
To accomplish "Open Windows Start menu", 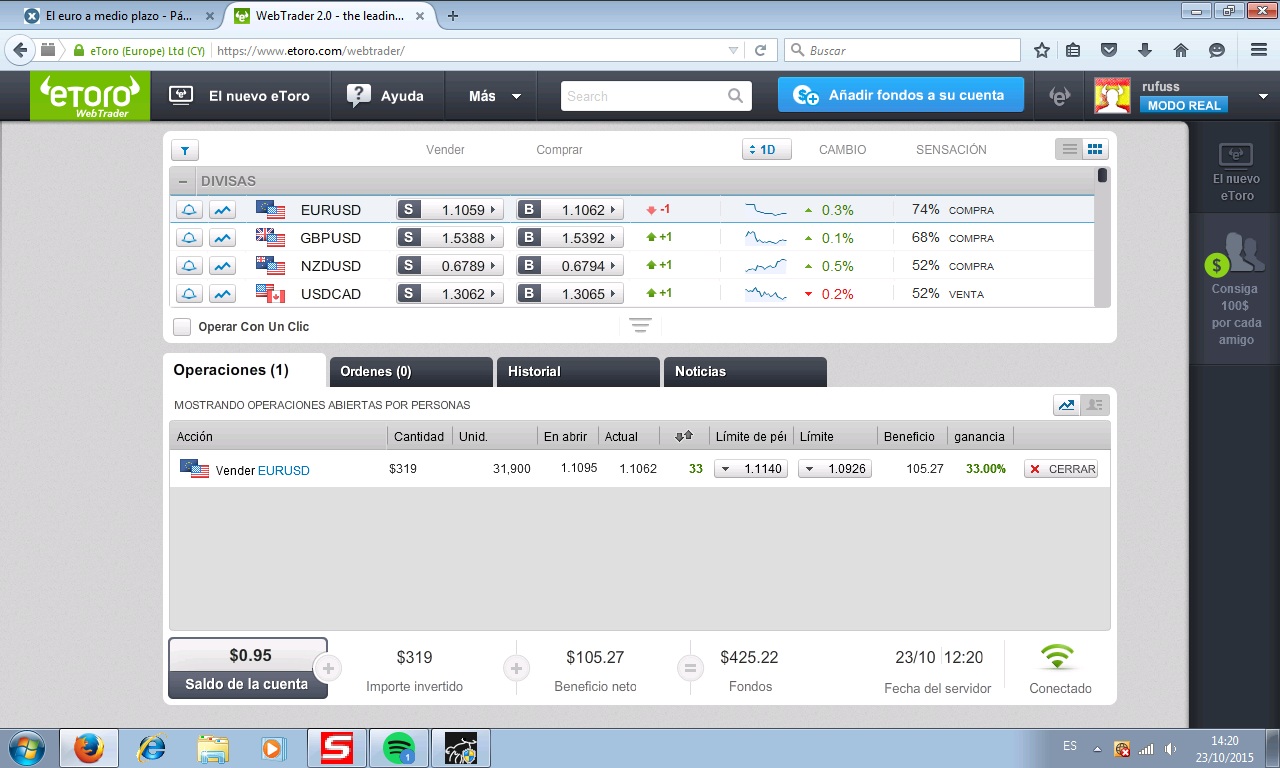I will pos(27,748).
